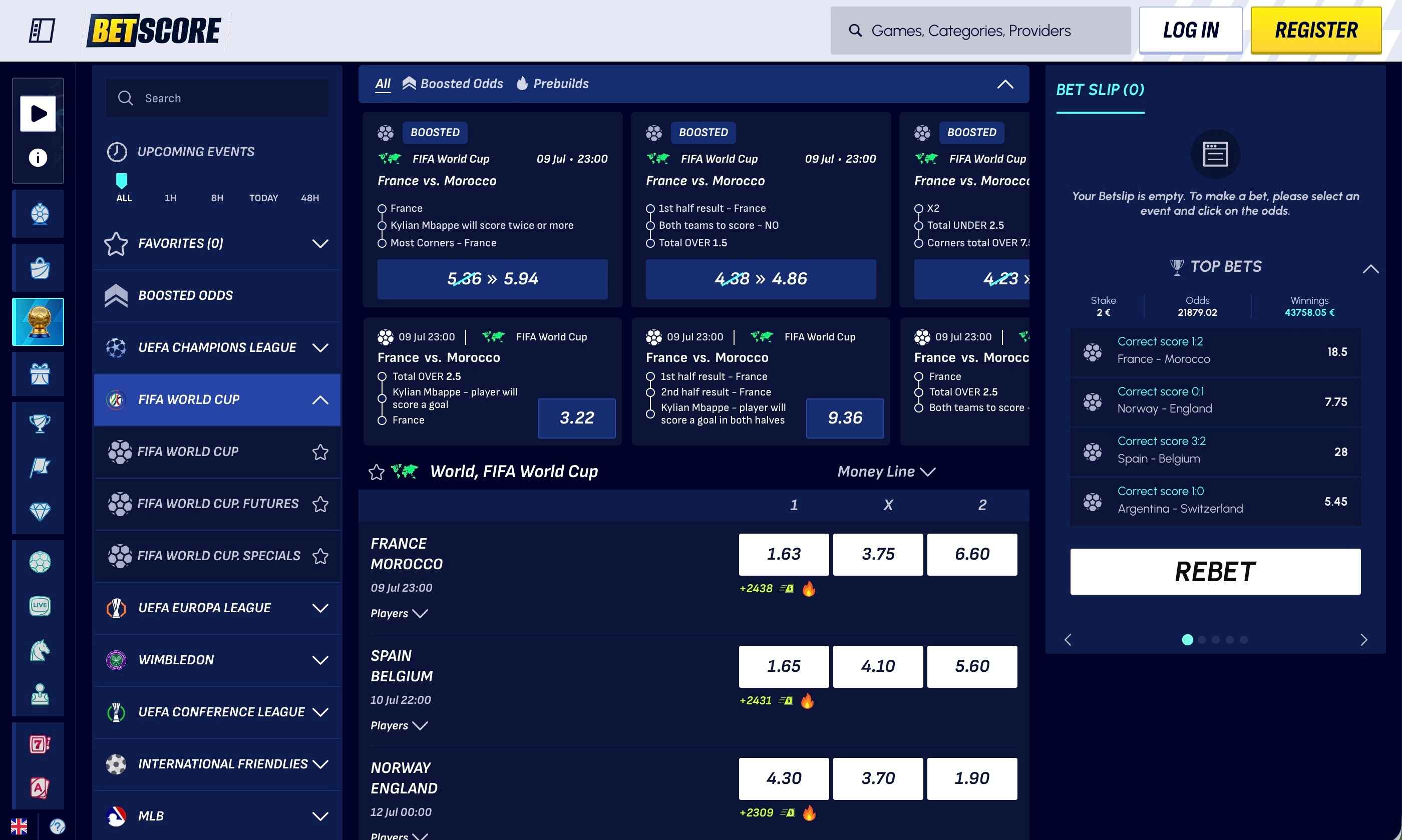Expand the UEFA Europa League section

point(217,608)
